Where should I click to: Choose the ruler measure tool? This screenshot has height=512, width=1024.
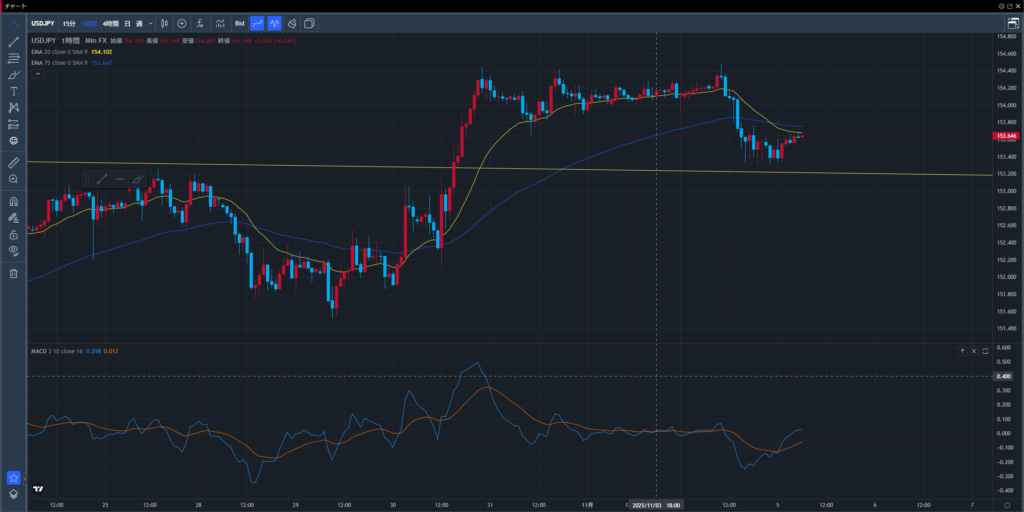pyautogui.click(x=14, y=161)
